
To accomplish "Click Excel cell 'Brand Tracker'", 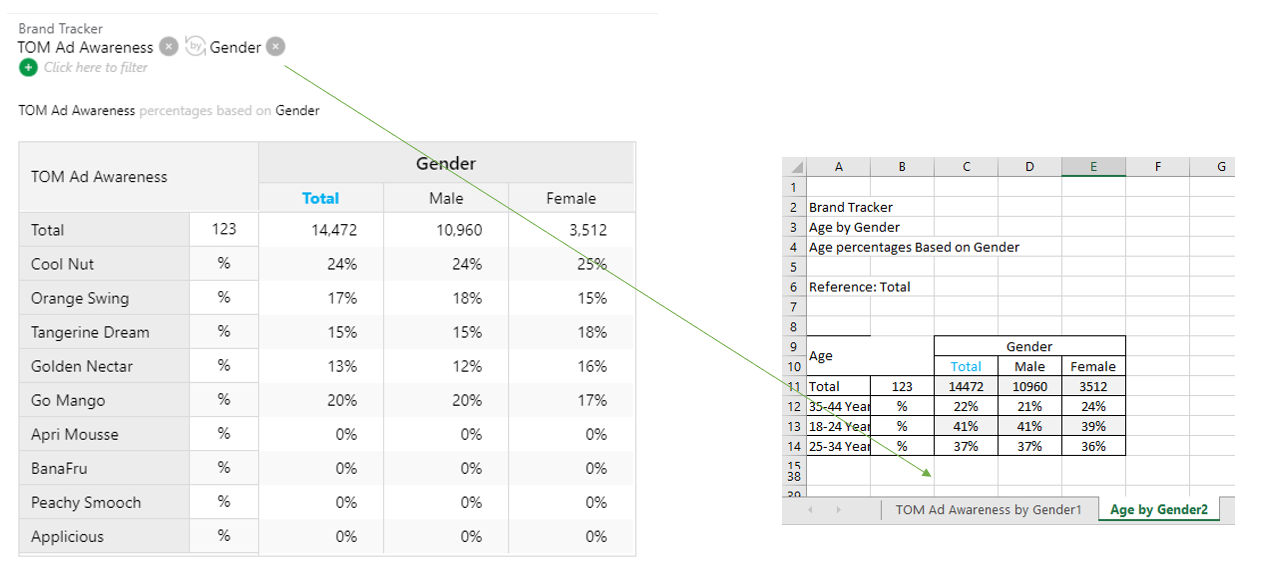I will point(851,207).
